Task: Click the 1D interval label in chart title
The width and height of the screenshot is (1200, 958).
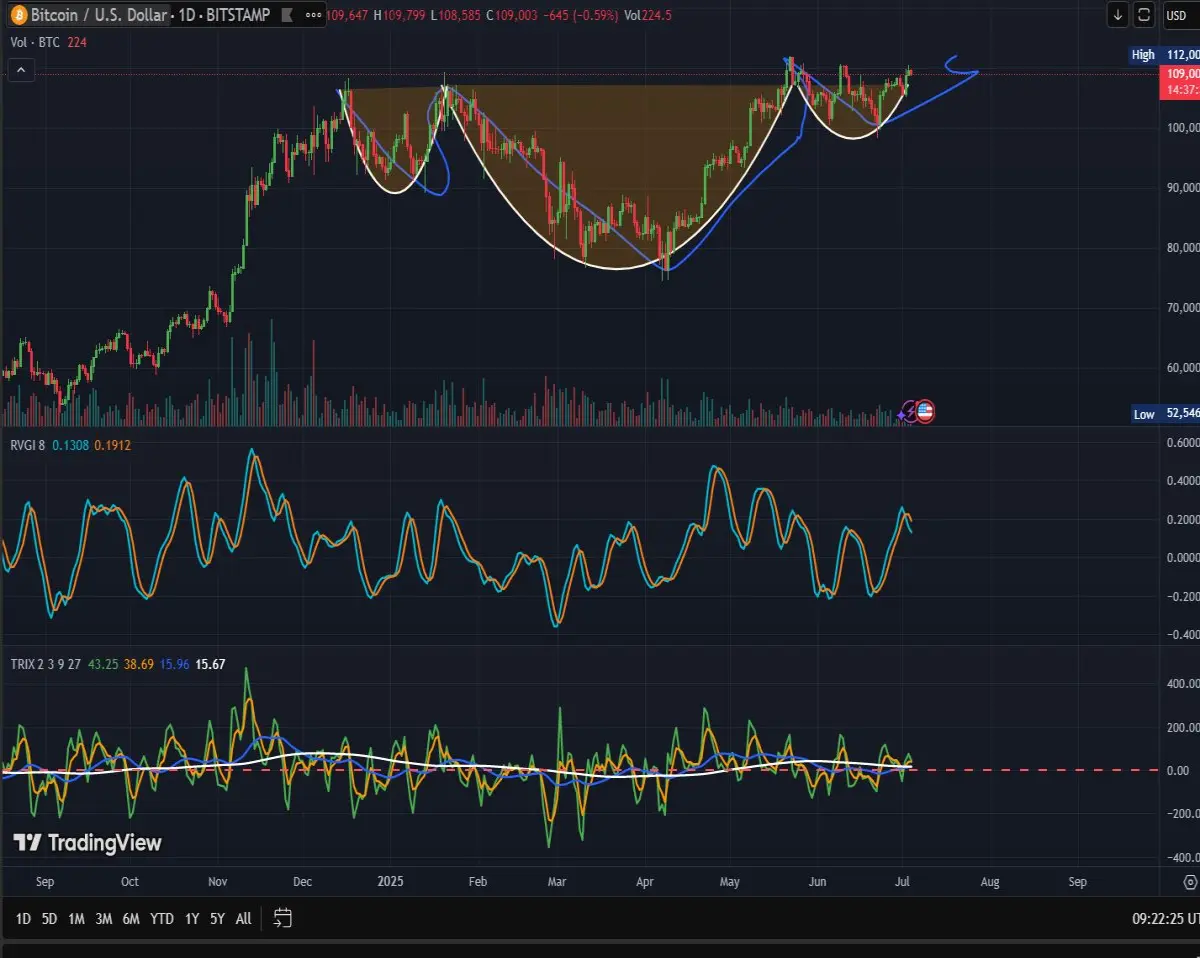Action: point(185,15)
